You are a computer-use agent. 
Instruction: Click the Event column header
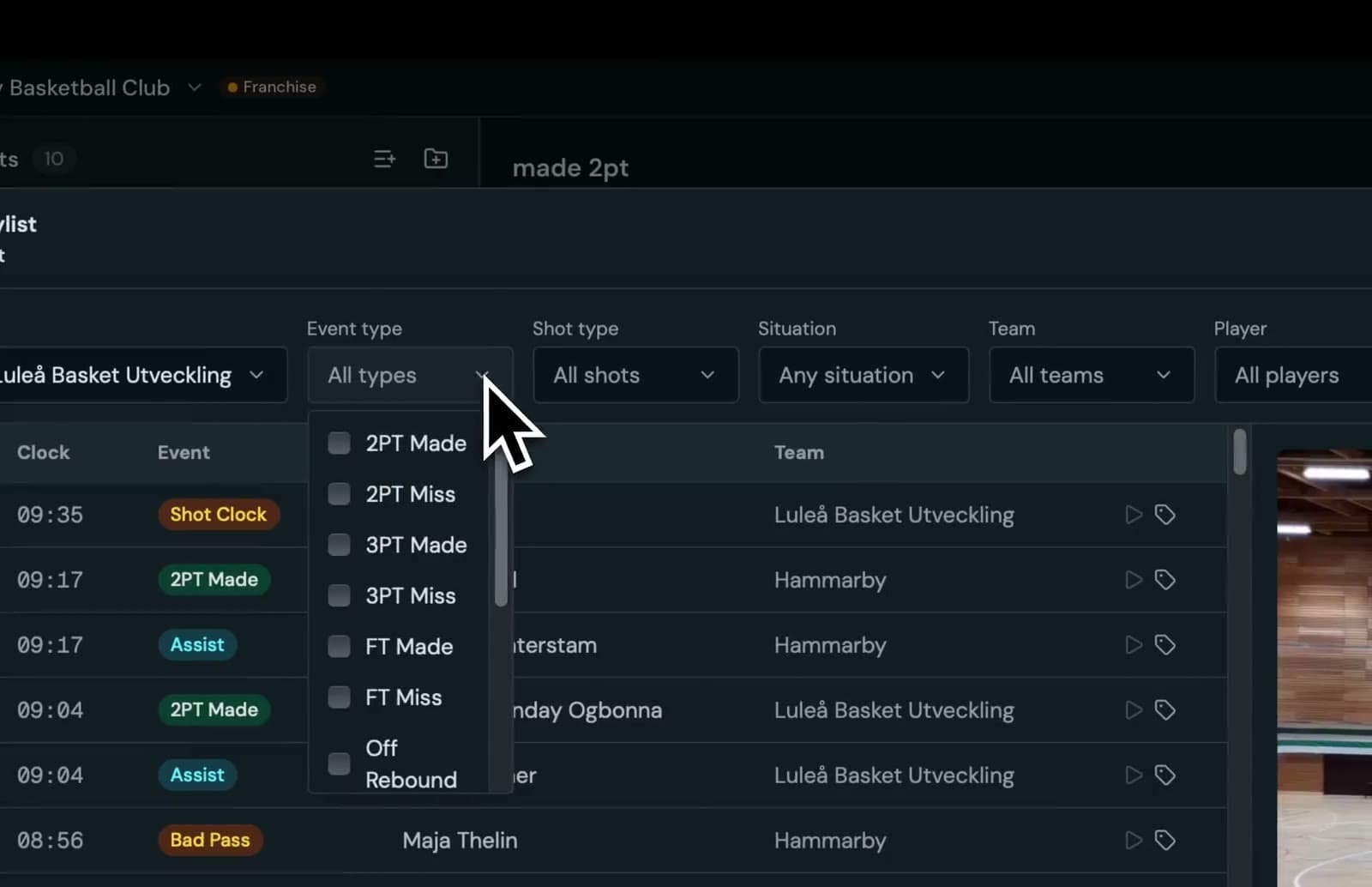tap(184, 452)
